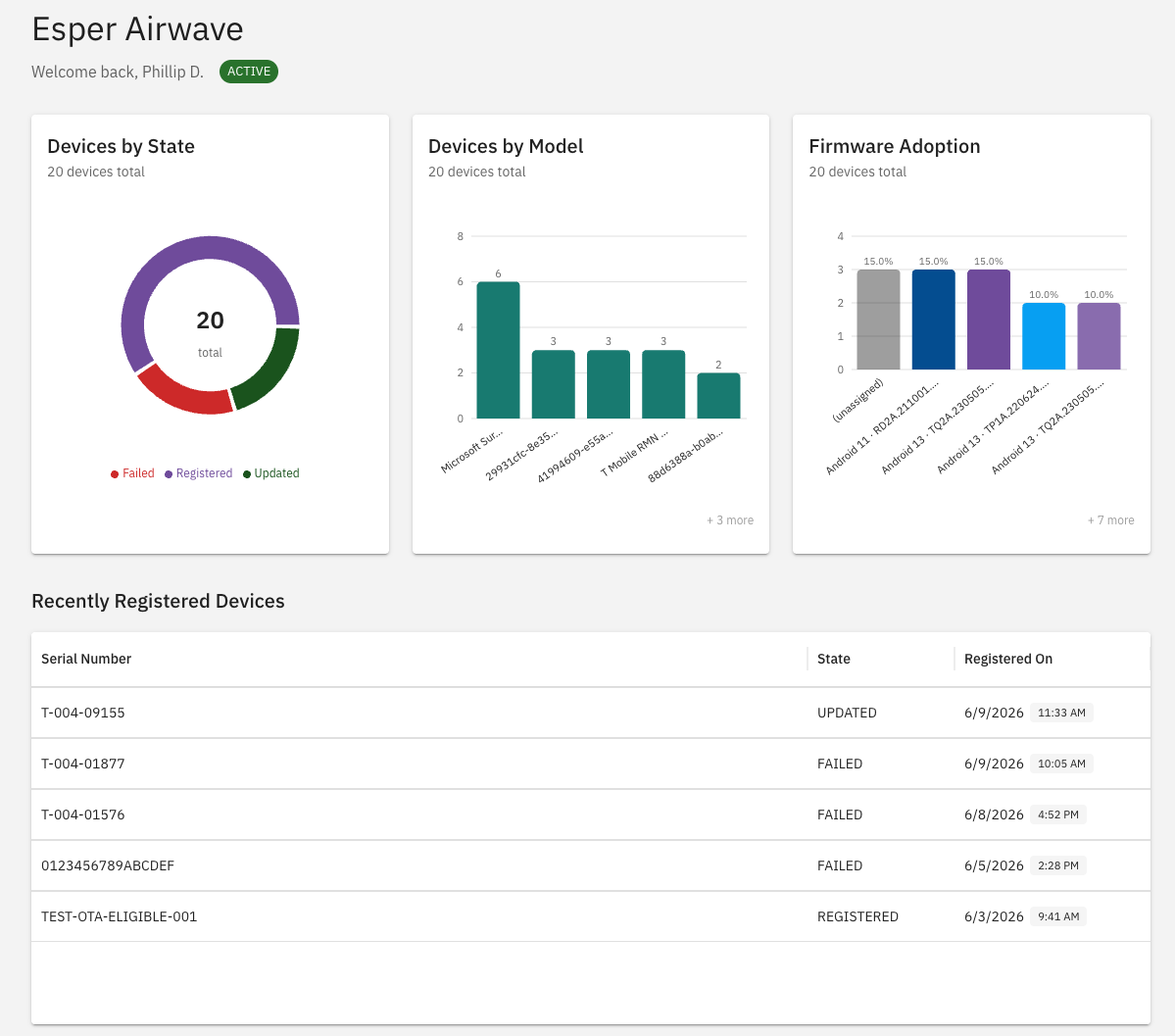
Task: Click the gray (unassigned) firmware bar
Action: click(878, 320)
